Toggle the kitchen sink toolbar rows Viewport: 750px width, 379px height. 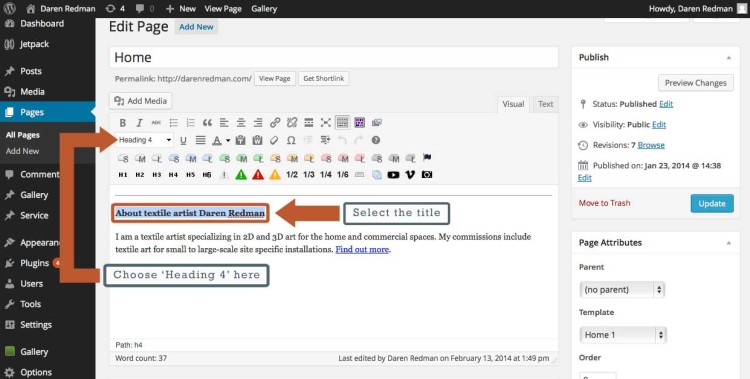[342, 123]
